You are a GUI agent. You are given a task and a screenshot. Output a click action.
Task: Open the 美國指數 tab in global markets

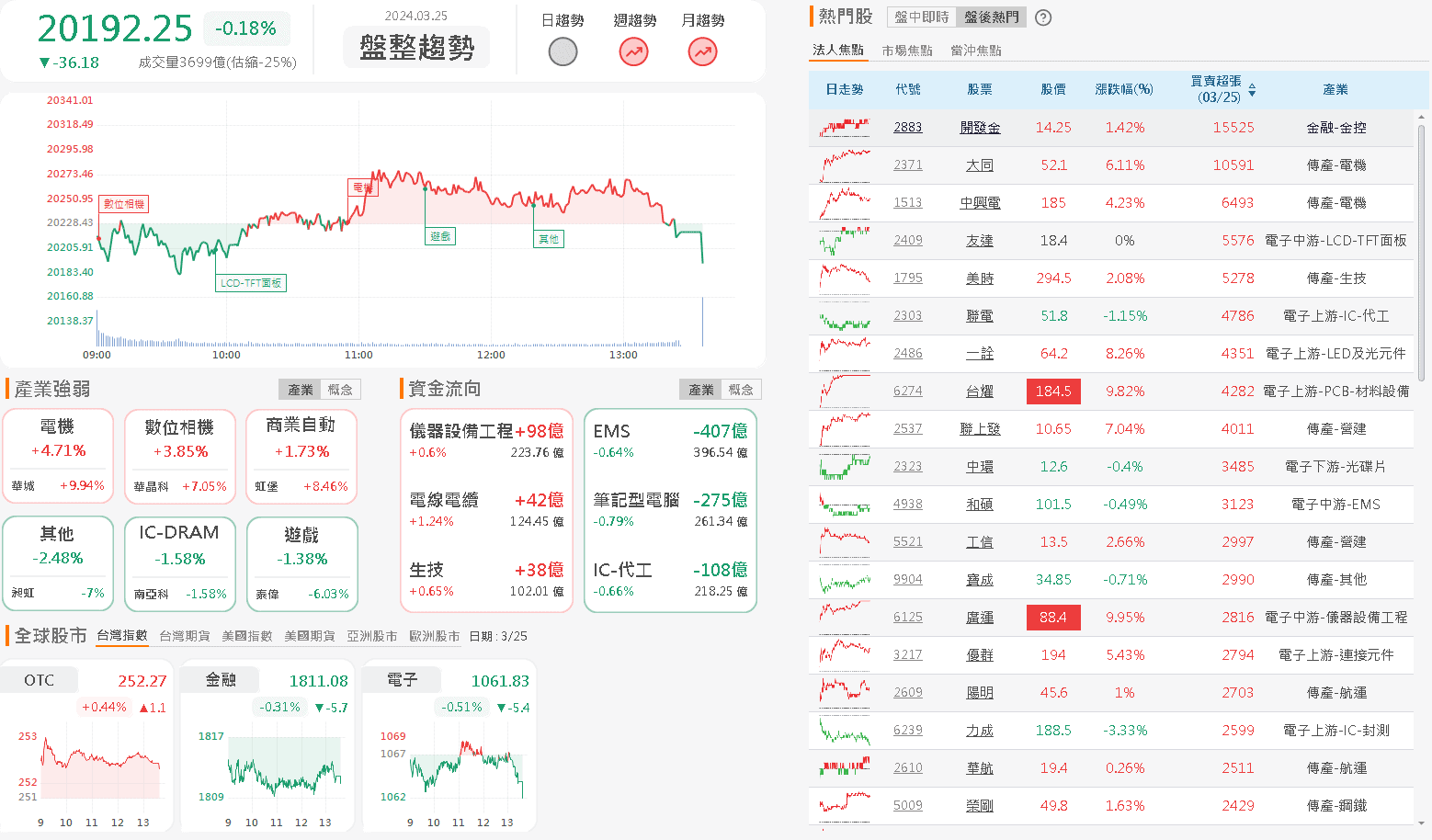click(246, 636)
